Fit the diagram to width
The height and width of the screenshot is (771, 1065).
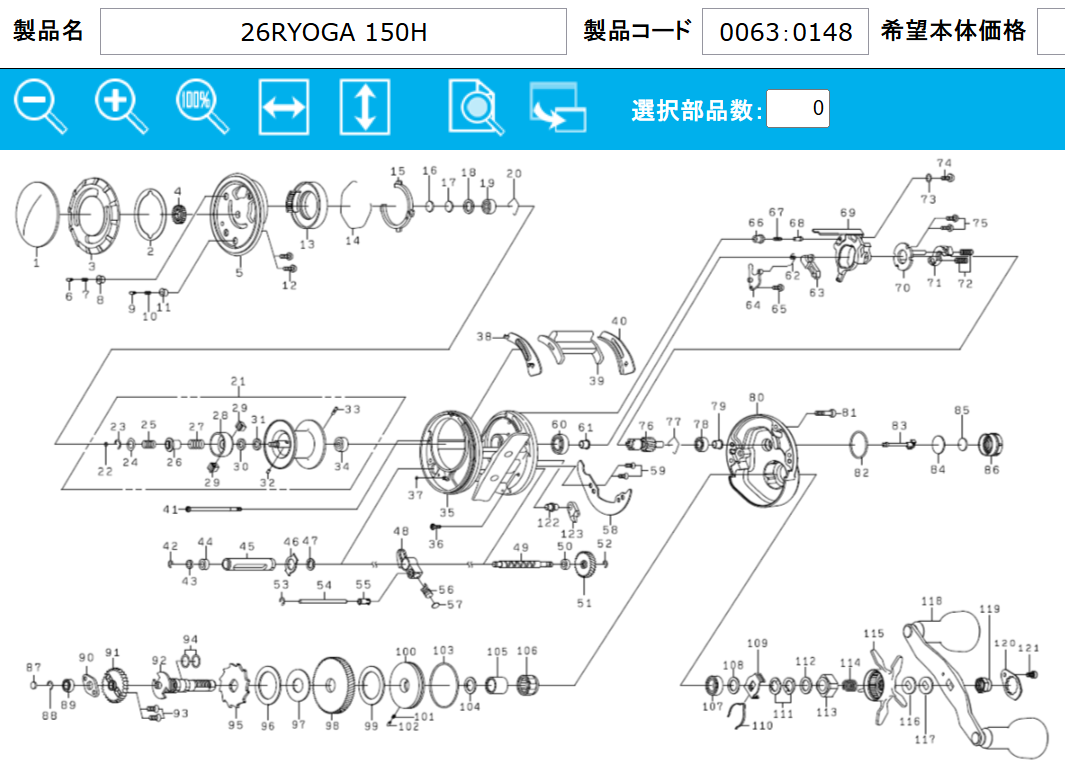[x=283, y=107]
